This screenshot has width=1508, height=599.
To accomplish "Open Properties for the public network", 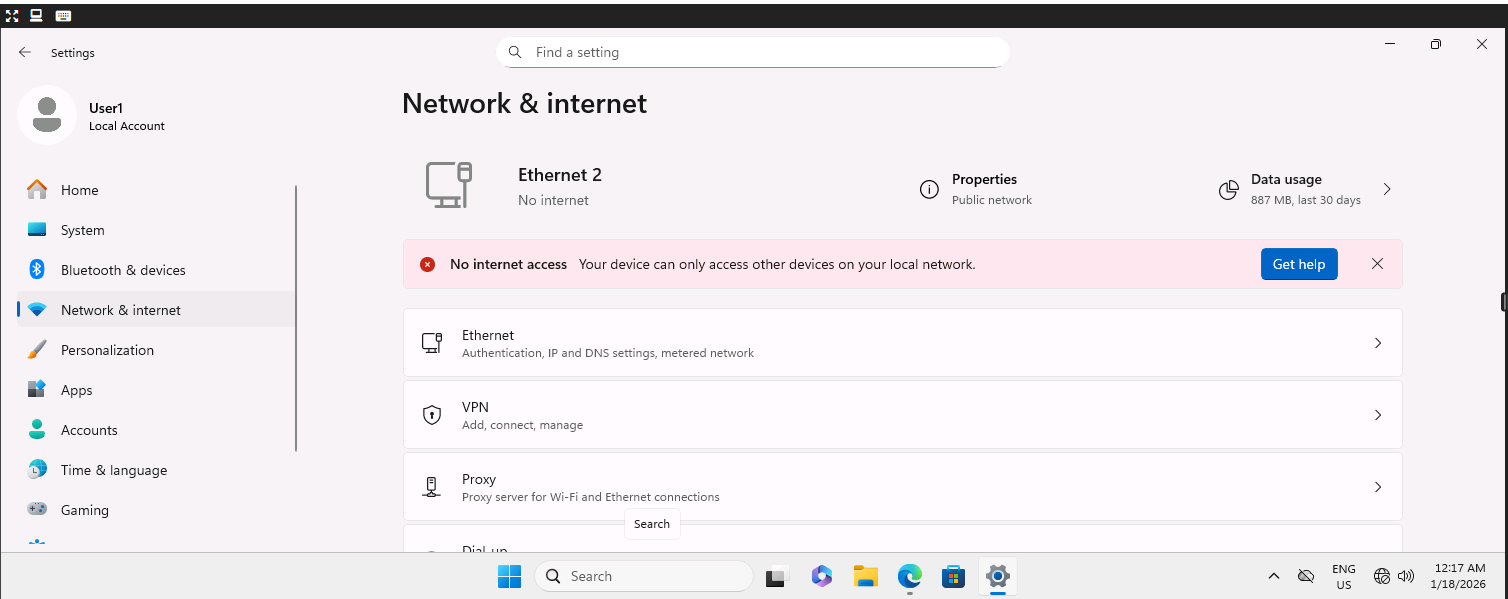I will tap(929, 188).
